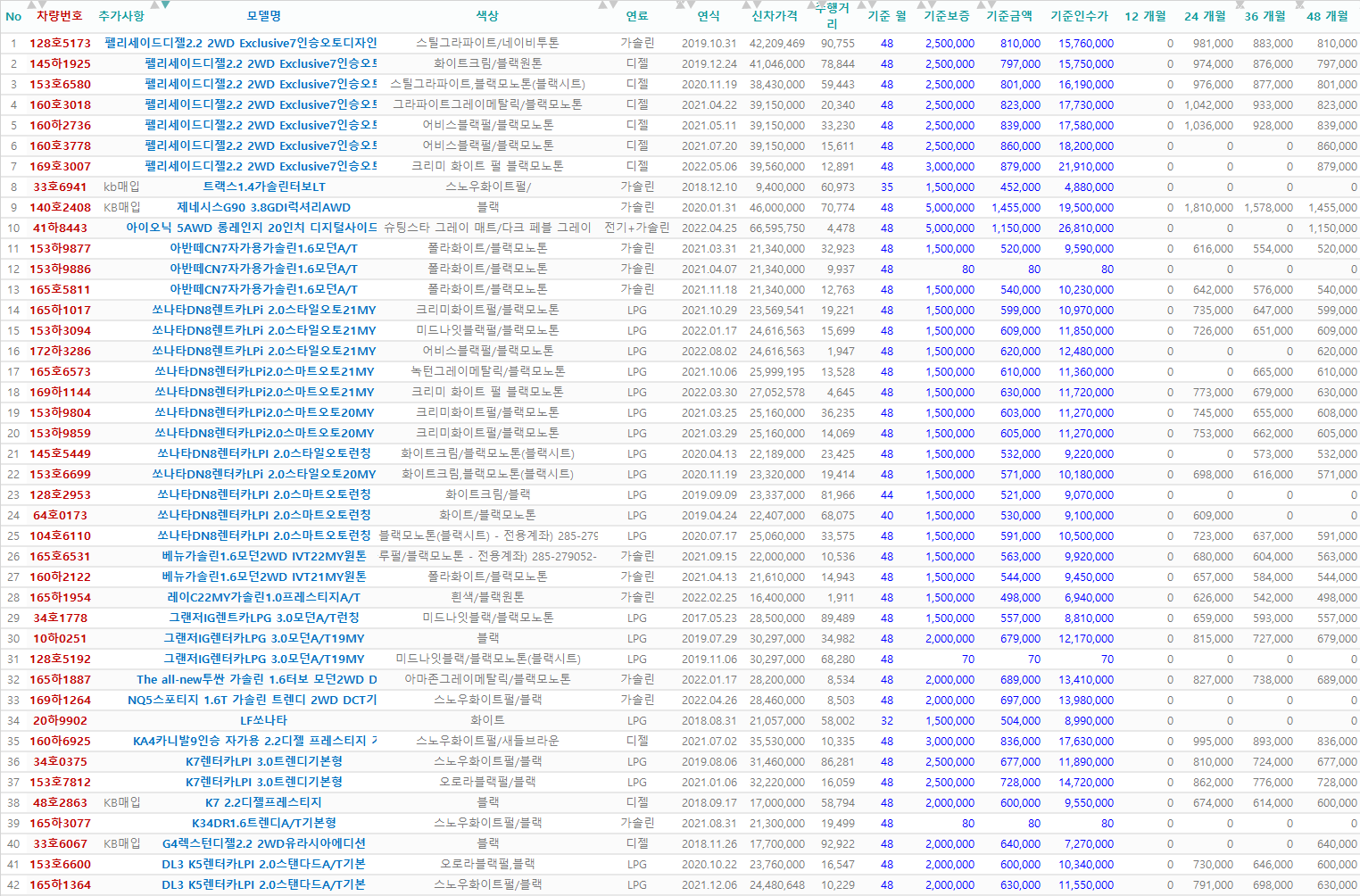
Task: Open vehicle number 140호2408
Action: click(x=60, y=207)
